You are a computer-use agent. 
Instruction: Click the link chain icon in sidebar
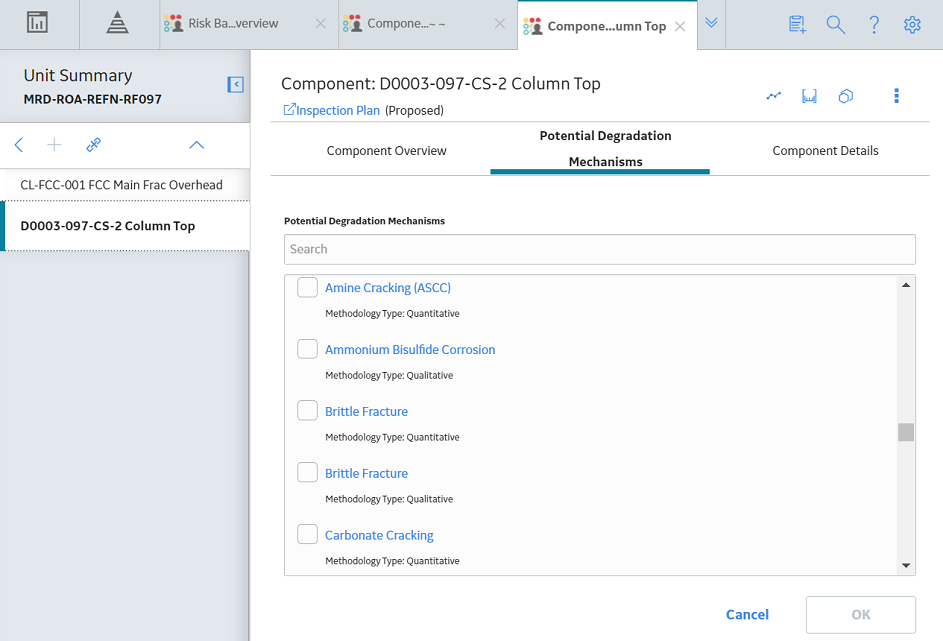click(93, 145)
